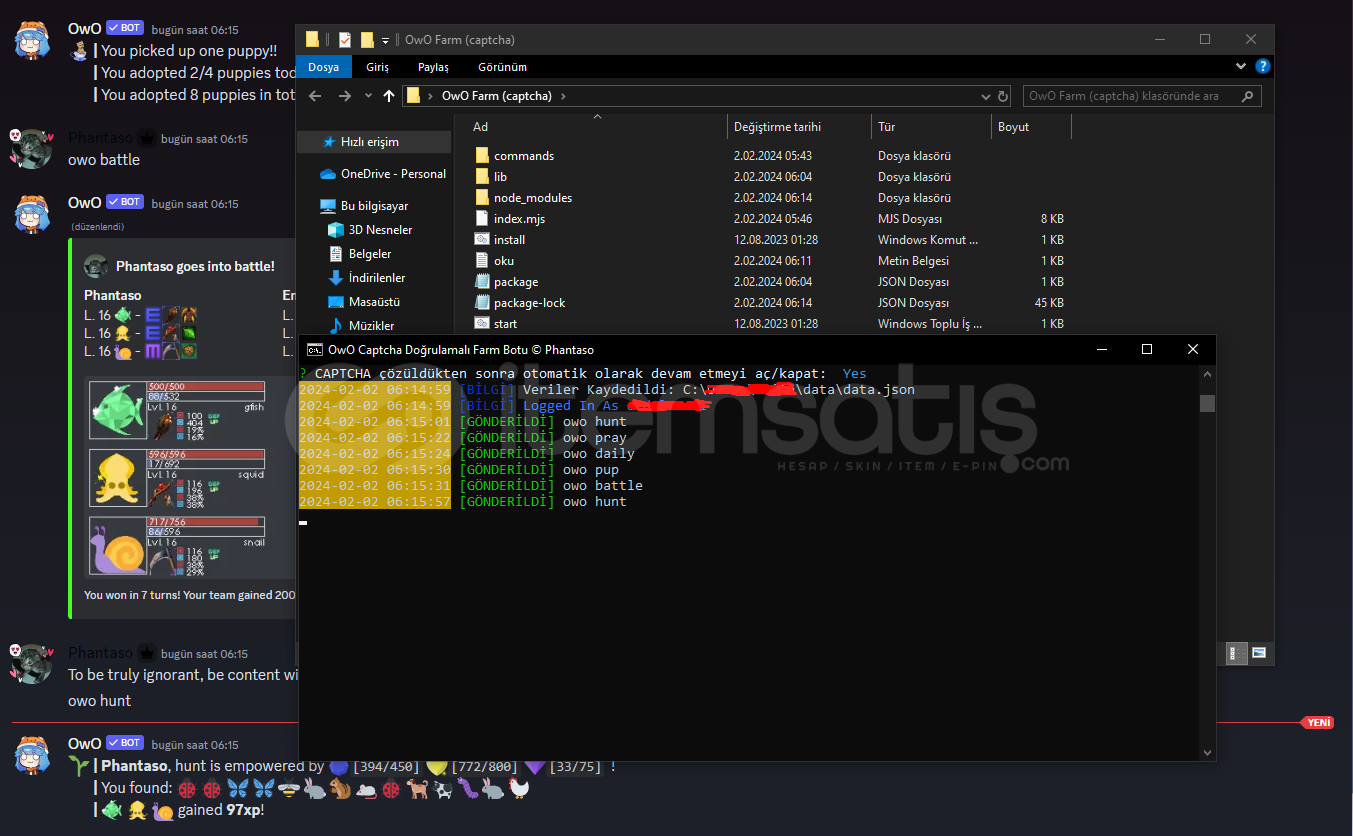Click the Back arrow in File Explorer

tap(315, 96)
